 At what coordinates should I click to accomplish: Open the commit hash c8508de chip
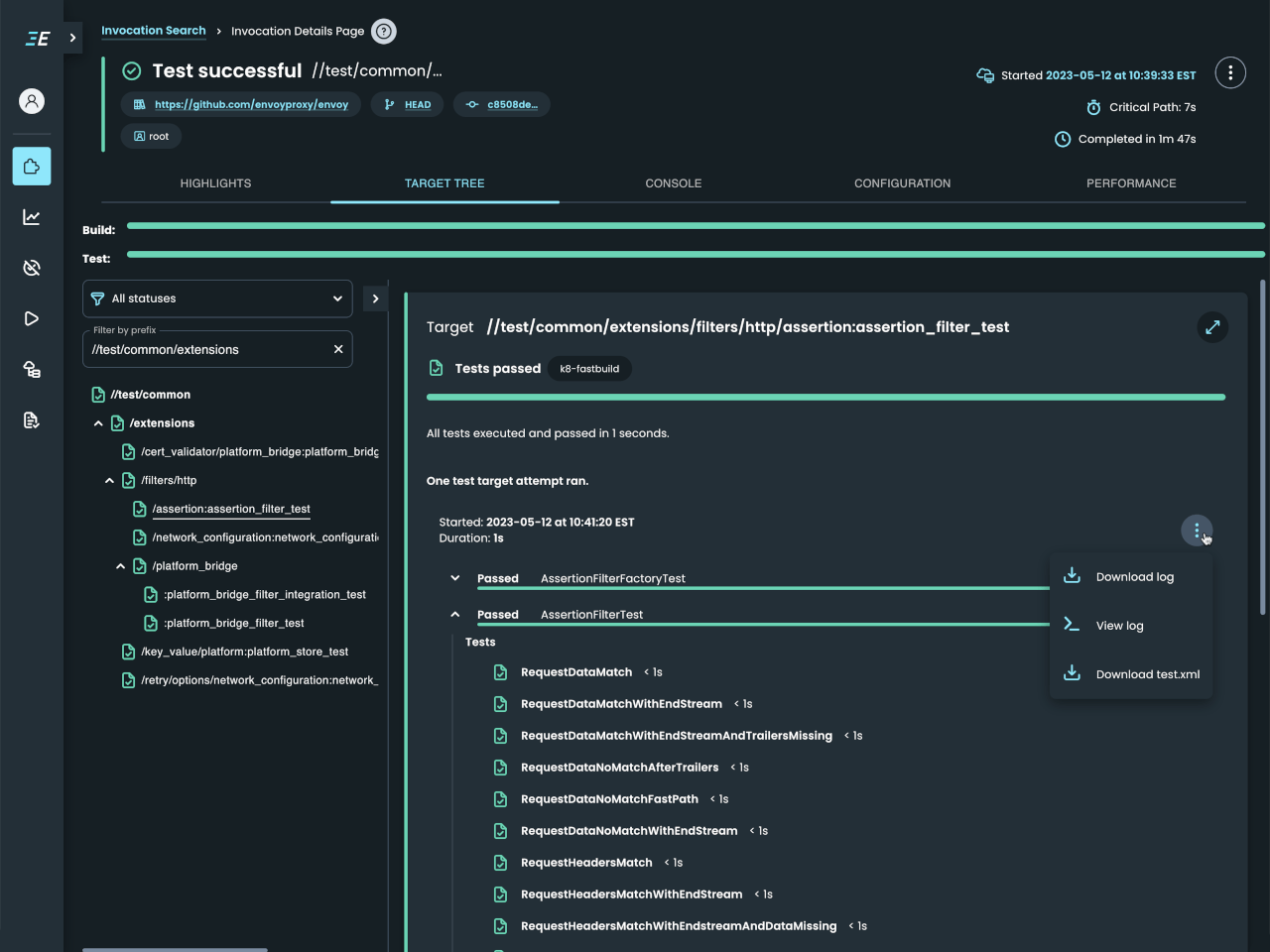click(x=502, y=104)
